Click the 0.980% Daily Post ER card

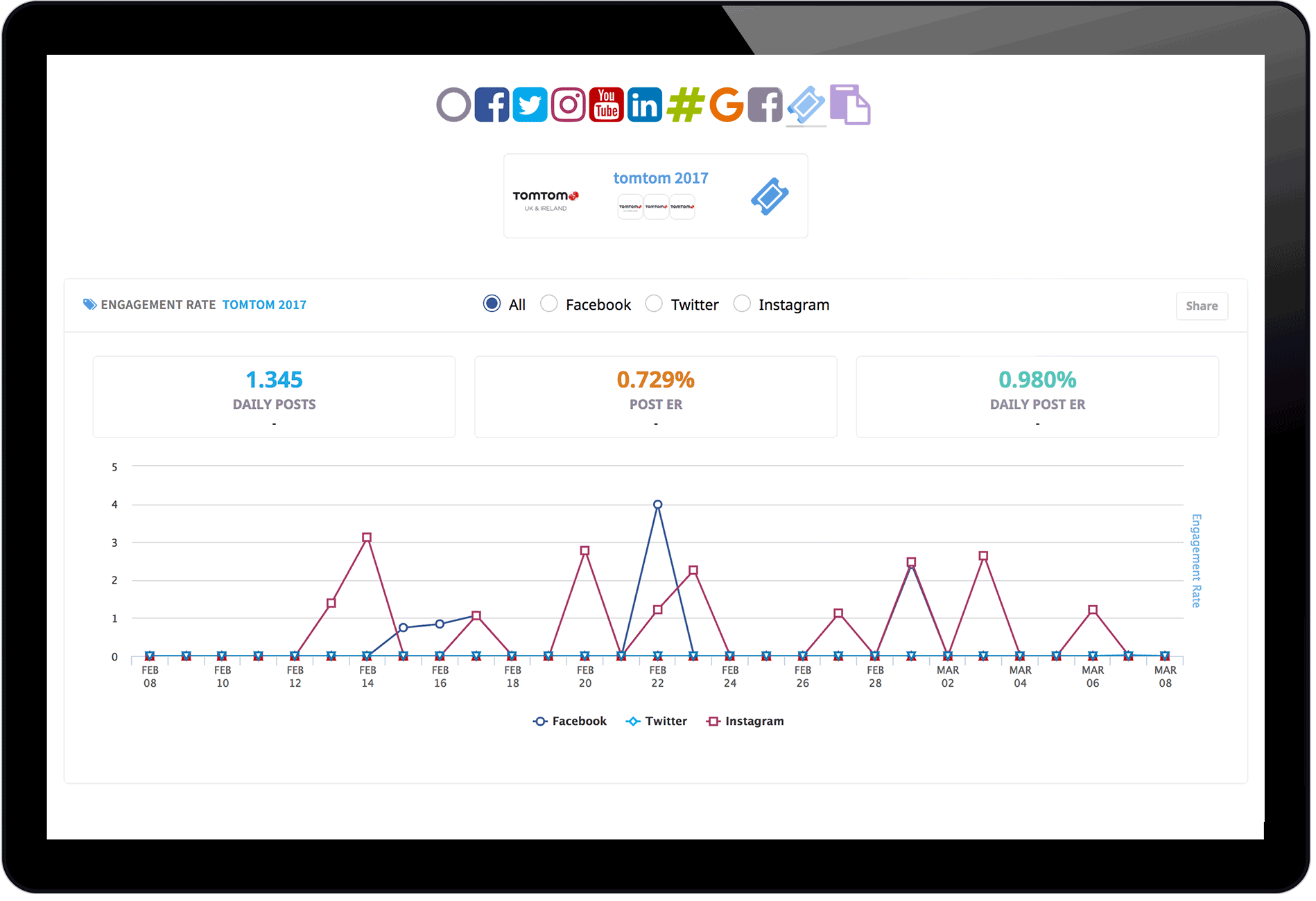[1037, 396]
